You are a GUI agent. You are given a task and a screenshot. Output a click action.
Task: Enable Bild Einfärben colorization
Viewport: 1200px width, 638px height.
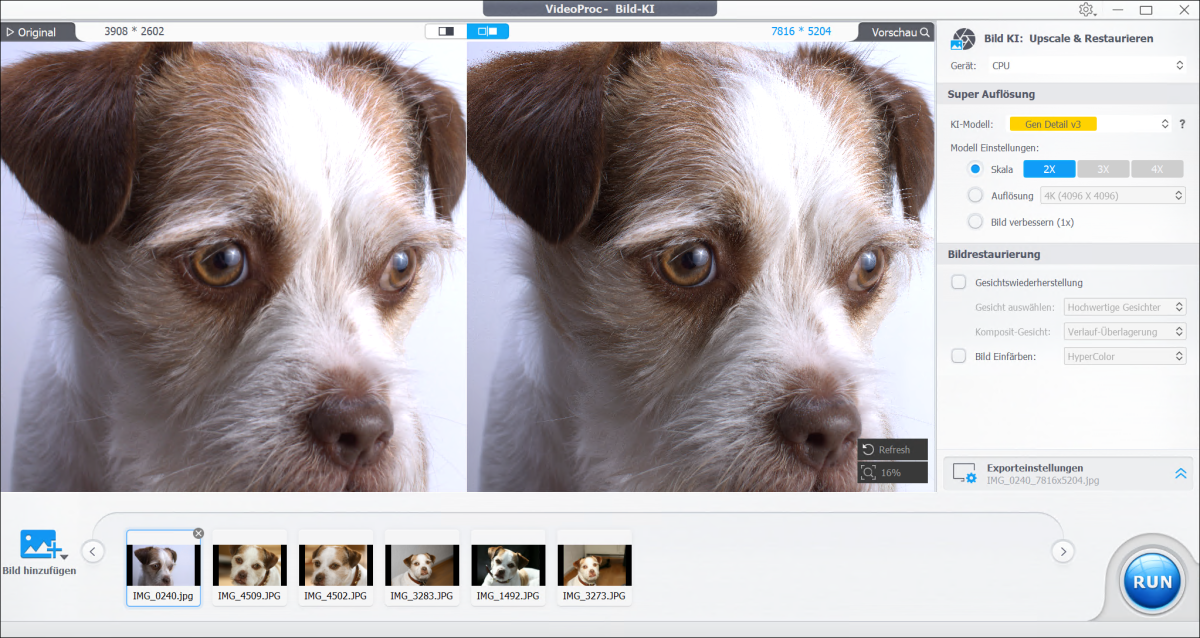point(957,356)
